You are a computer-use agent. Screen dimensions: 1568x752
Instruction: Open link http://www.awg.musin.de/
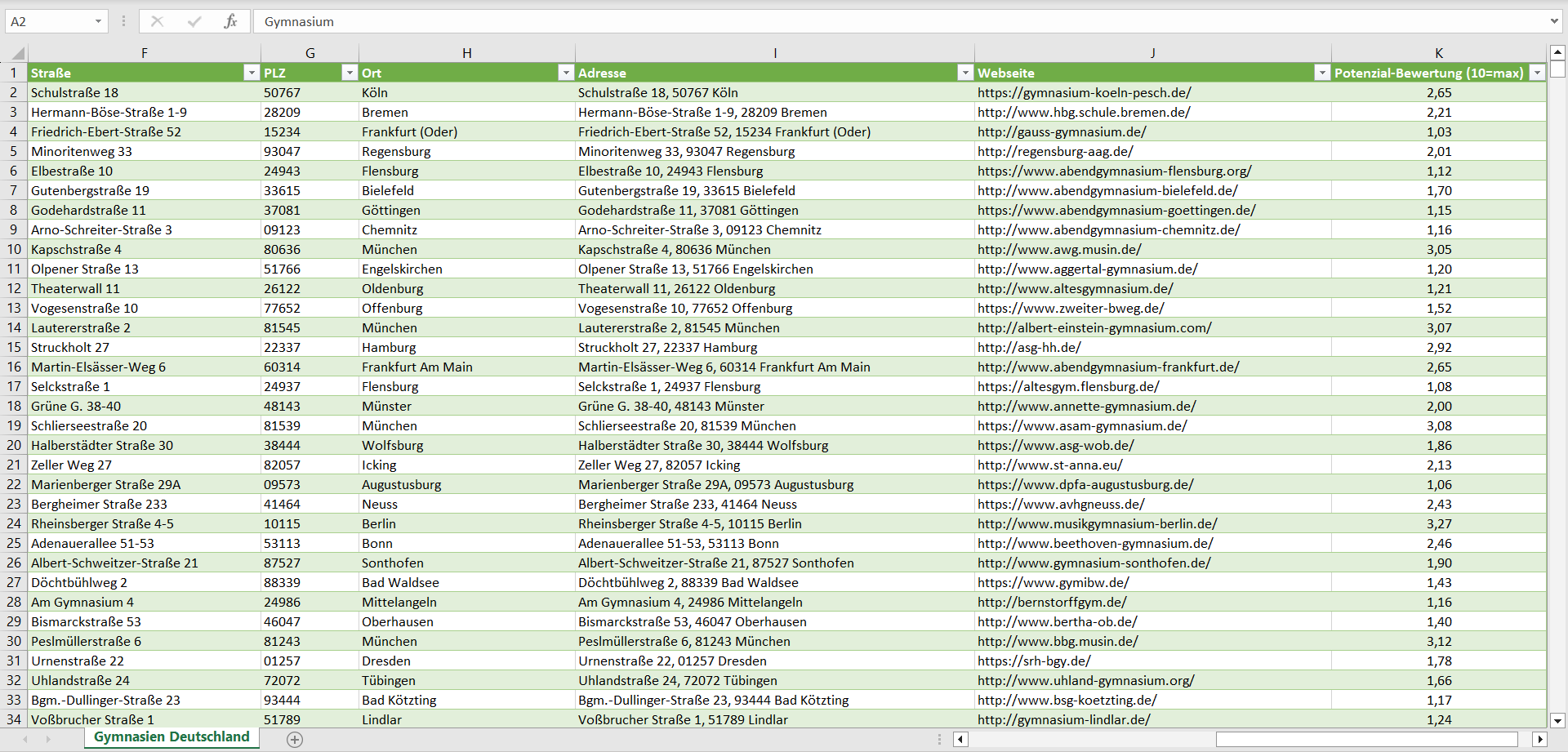1059,249
